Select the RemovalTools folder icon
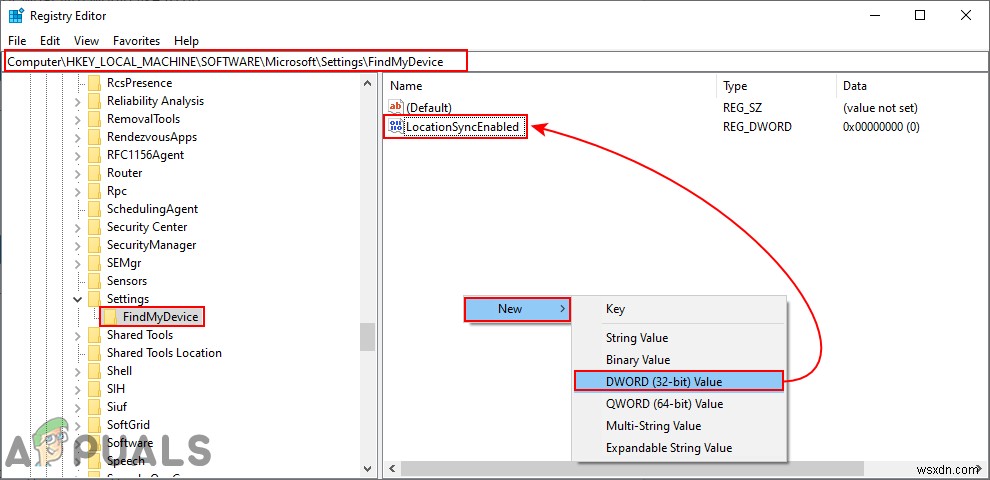 pyautogui.click(x=95, y=119)
